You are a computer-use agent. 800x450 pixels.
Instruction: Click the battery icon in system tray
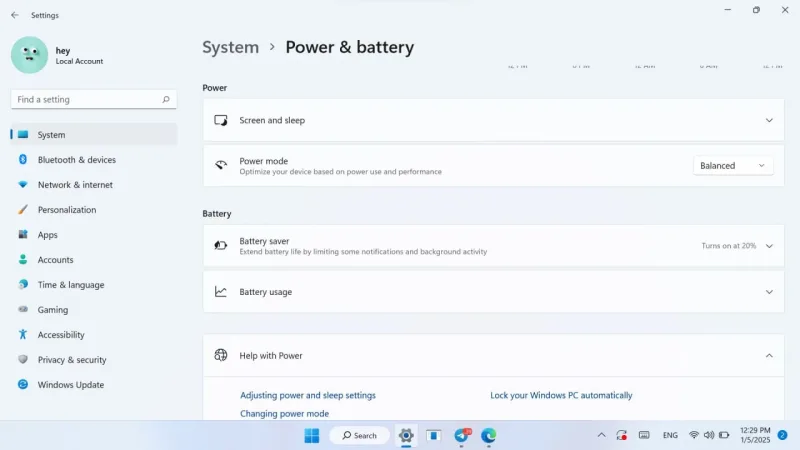(724, 435)
